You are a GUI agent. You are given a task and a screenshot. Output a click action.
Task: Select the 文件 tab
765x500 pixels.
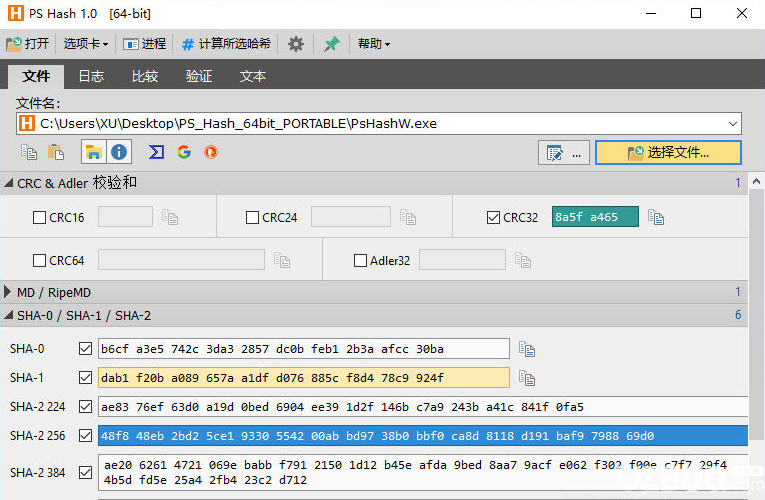36,76
